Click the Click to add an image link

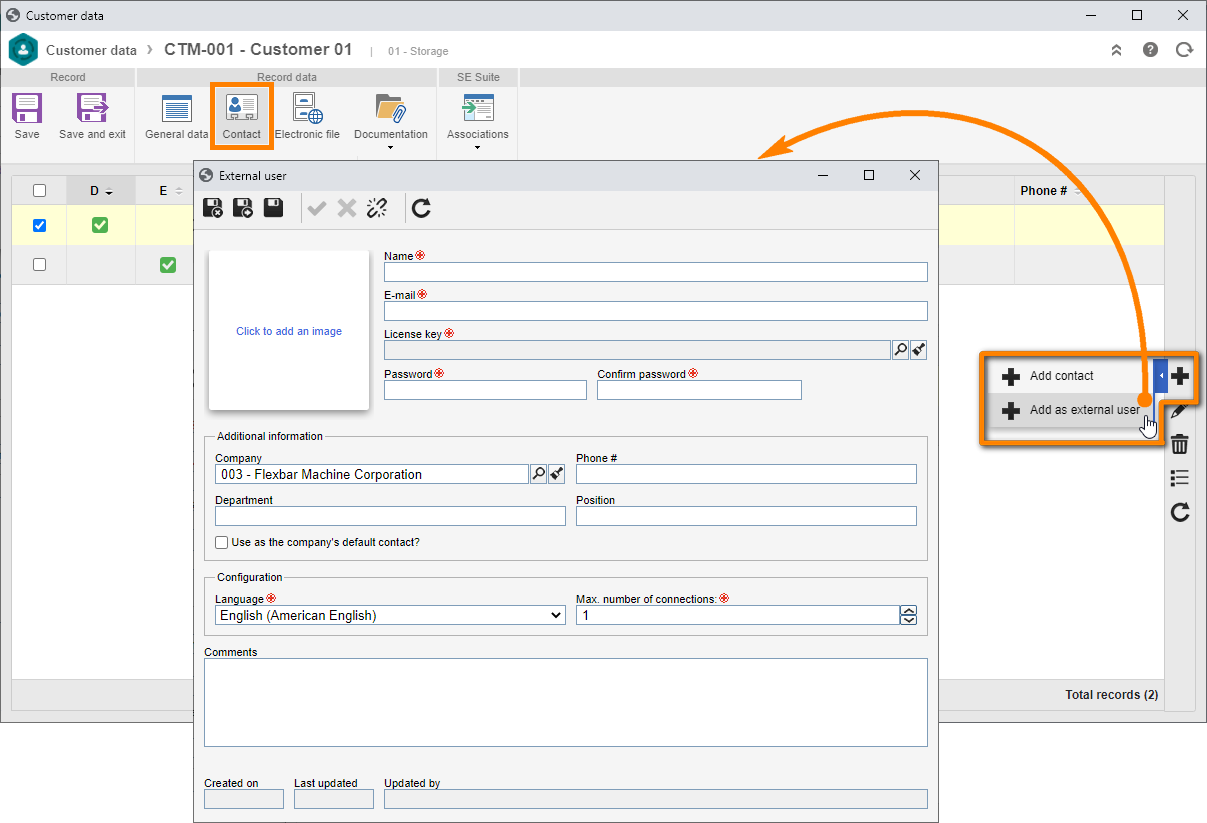tap(289, 331)
